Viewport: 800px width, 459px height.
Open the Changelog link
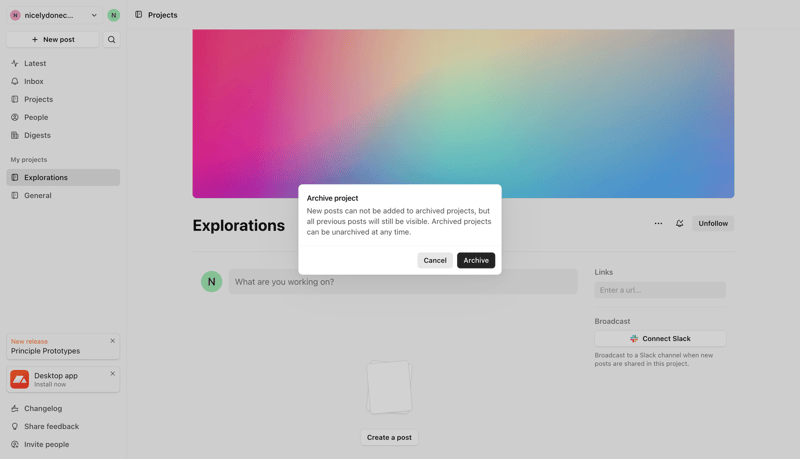pos(43,408)
